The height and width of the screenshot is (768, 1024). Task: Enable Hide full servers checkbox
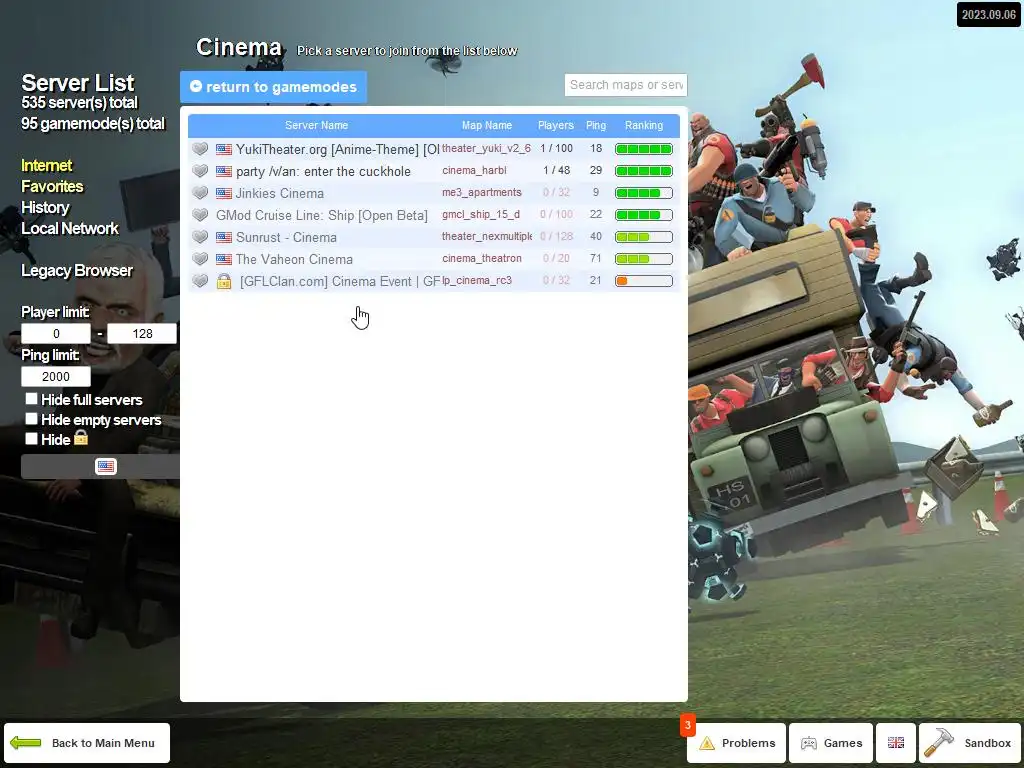[x=31, y=398]
